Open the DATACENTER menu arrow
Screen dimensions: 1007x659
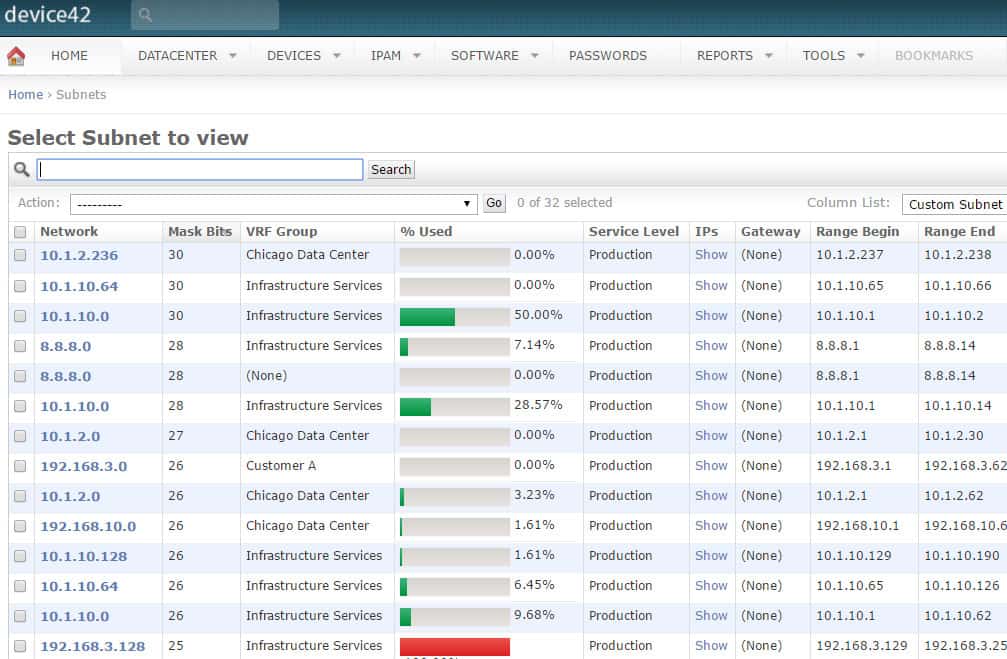pyautogui.click(x=233, y=56)
